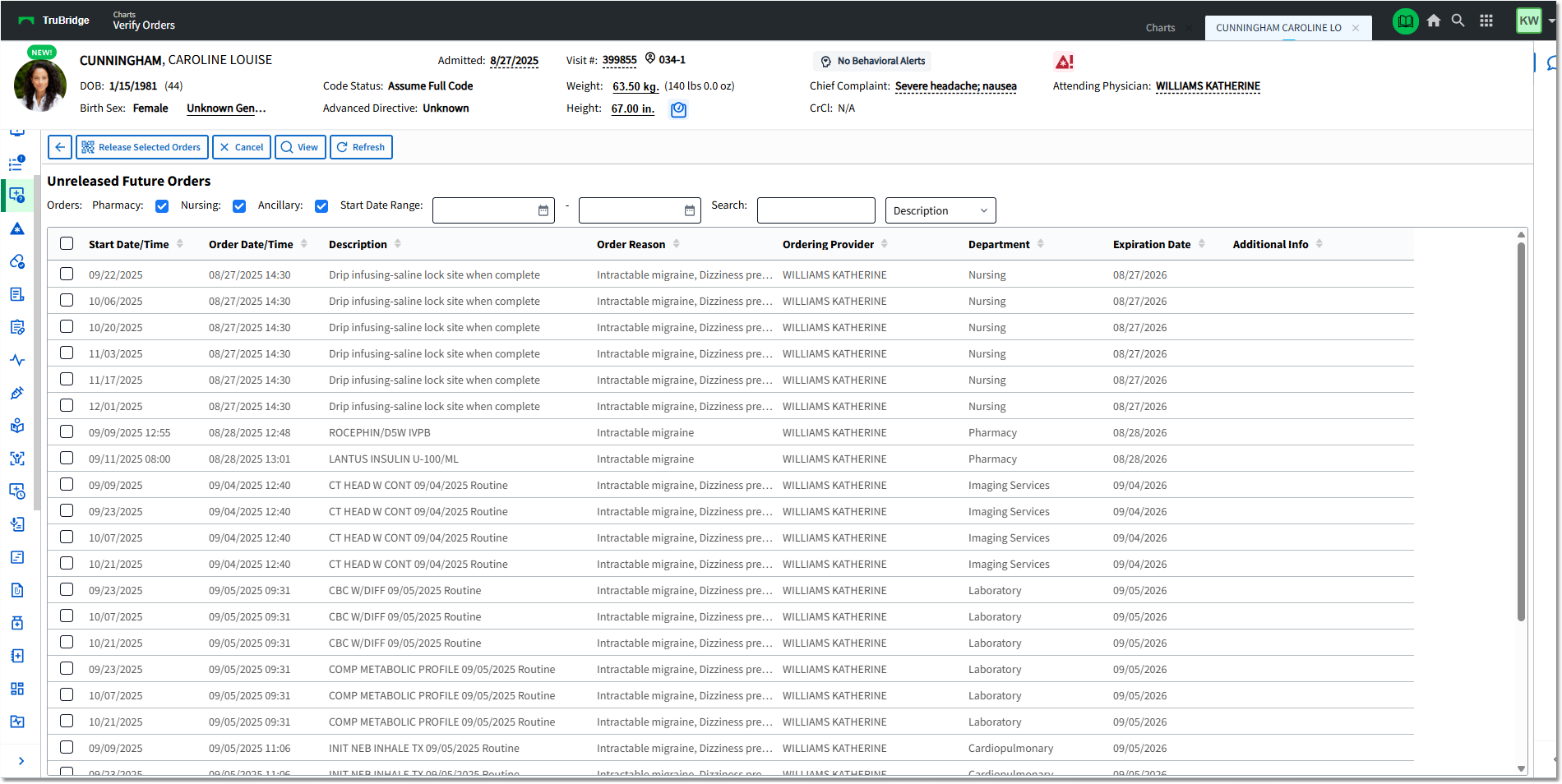Click the Release Selected Orders button
This screenshot has height=784, width=1562.
[141, 147]
